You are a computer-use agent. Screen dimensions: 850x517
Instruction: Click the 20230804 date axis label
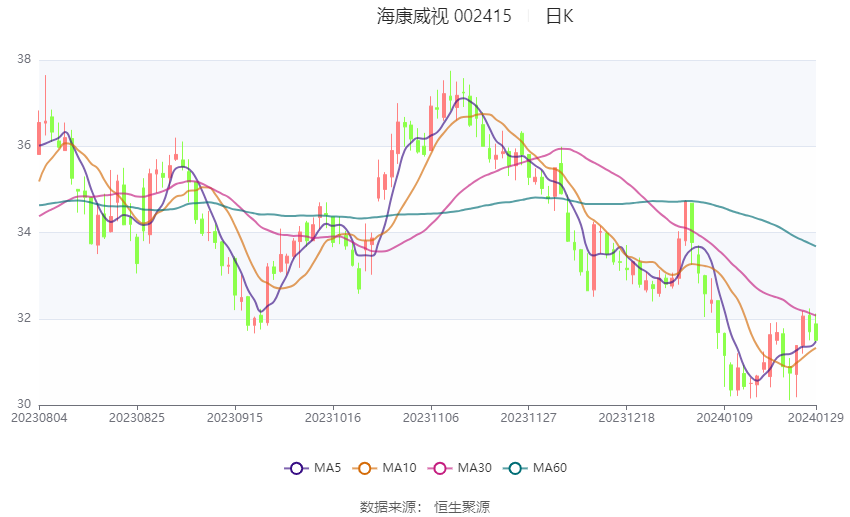[38, 417]
